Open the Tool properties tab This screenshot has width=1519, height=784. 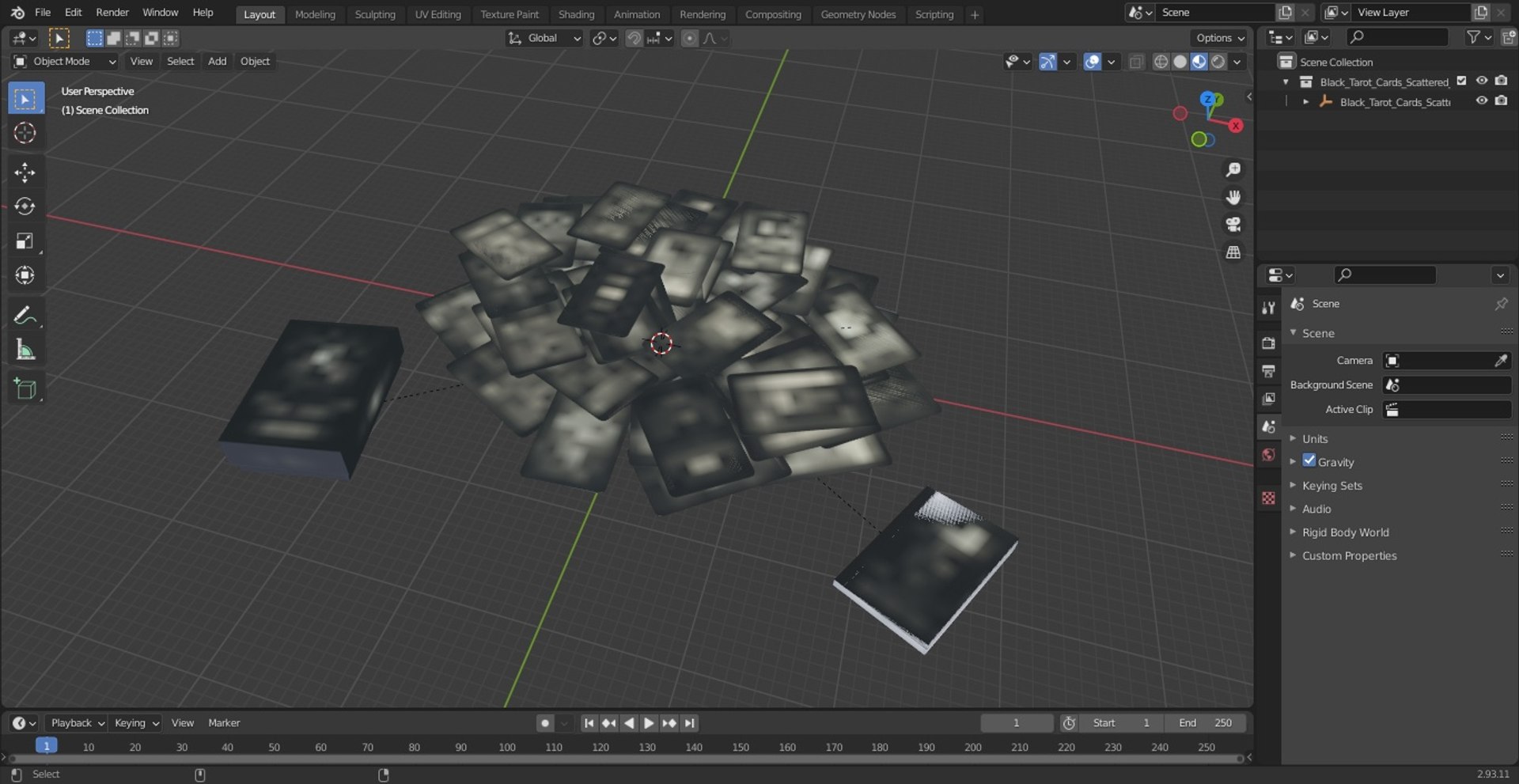[1269, 308]
